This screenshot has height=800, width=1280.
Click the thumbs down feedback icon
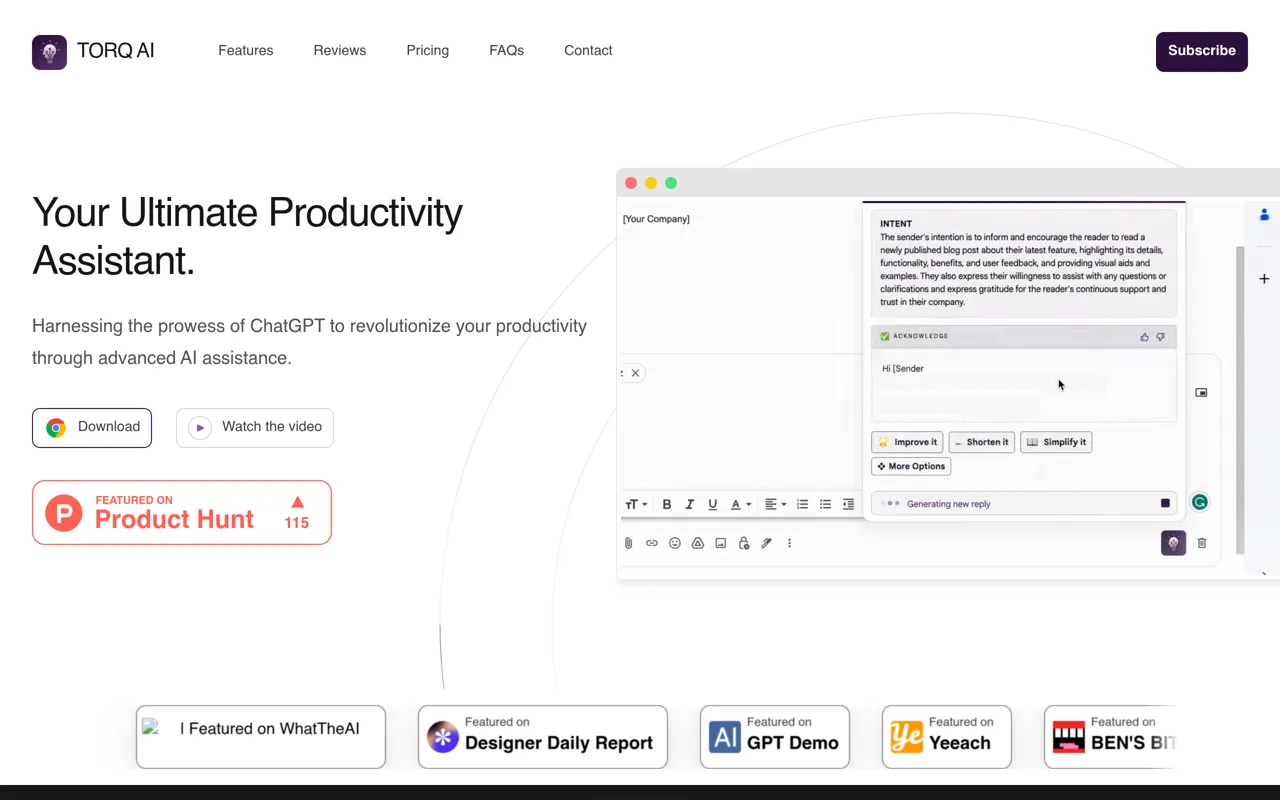(x=1161, y=337)
